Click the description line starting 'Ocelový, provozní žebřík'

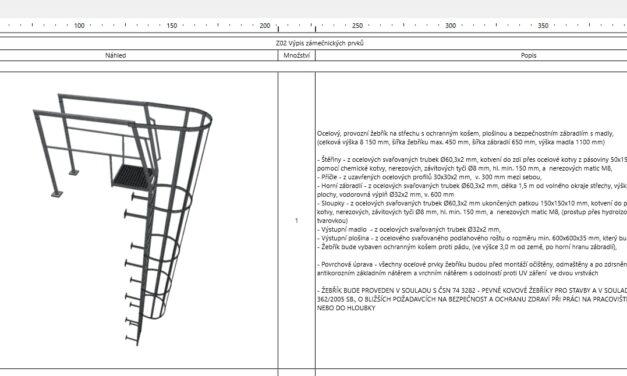(465, 134)
